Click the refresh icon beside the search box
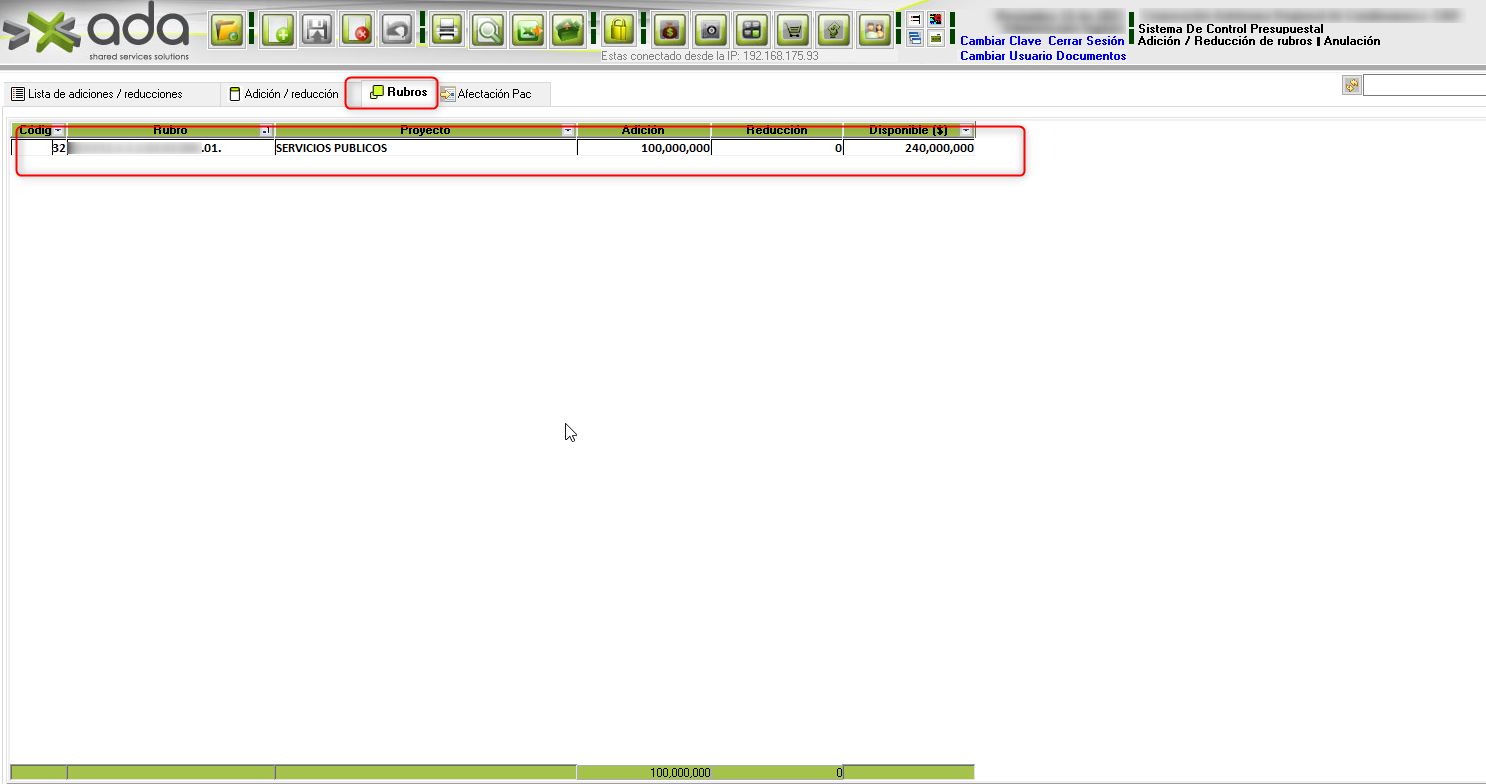Screen dimensions: 1486x784 click(1351, 86)
